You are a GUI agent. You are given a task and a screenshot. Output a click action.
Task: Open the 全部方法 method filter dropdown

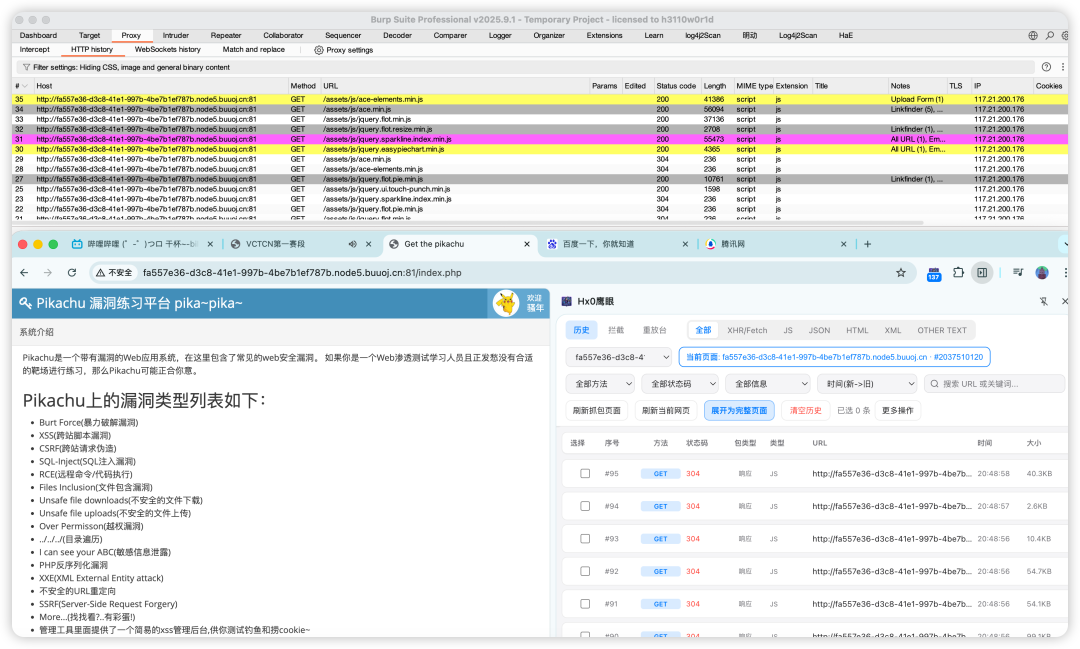point(600,384)
